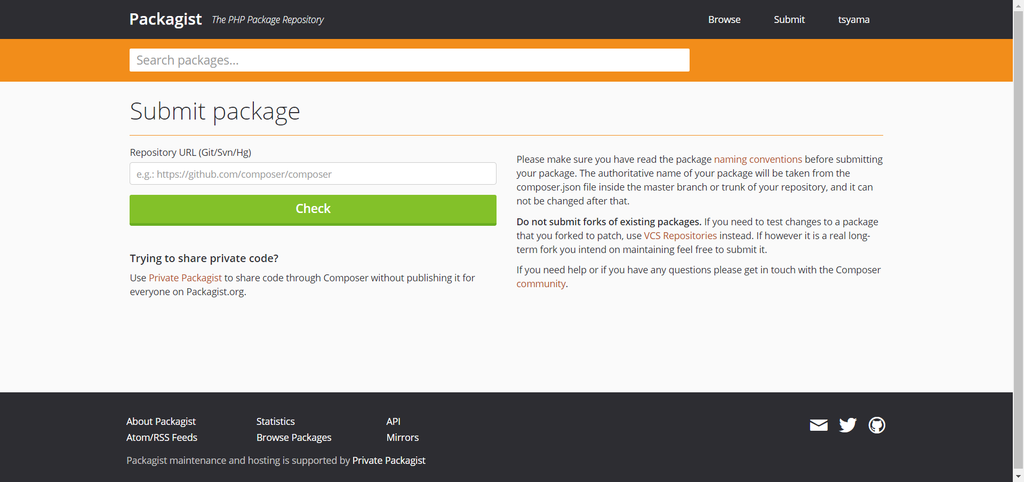The height and width of the screenshot is (482, 1024).
Task: Open the tsyama user menu
Action: click(x=854, y=20)
